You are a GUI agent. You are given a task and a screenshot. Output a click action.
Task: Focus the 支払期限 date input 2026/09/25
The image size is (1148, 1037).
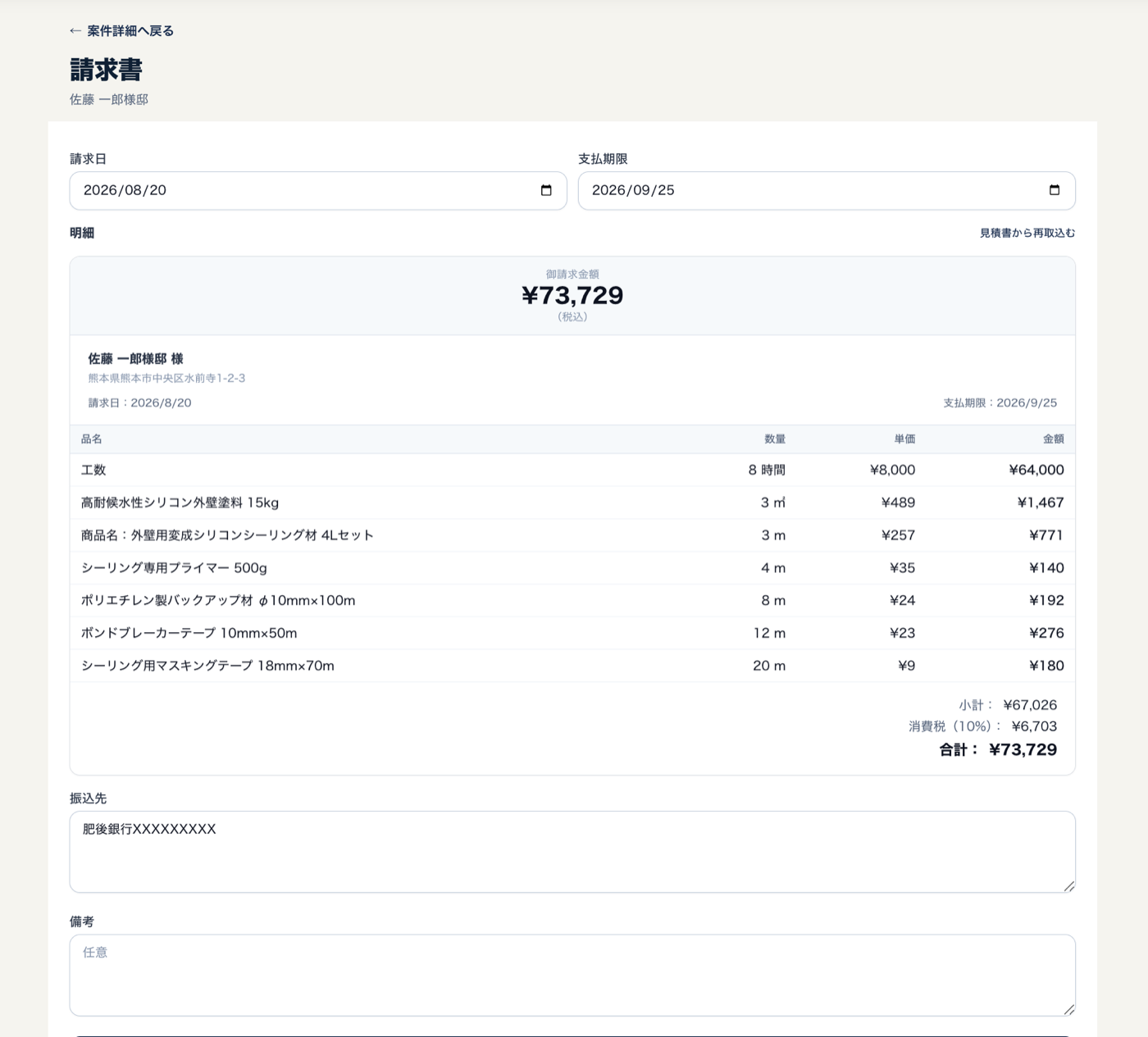coord(827,190)
